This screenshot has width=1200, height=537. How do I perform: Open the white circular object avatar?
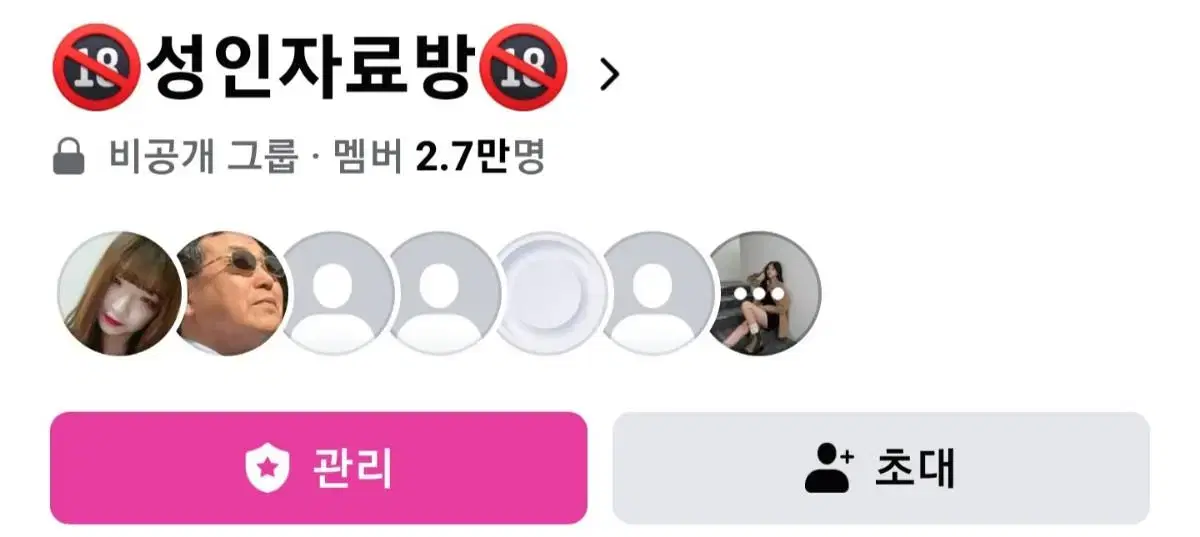[552, 293]
